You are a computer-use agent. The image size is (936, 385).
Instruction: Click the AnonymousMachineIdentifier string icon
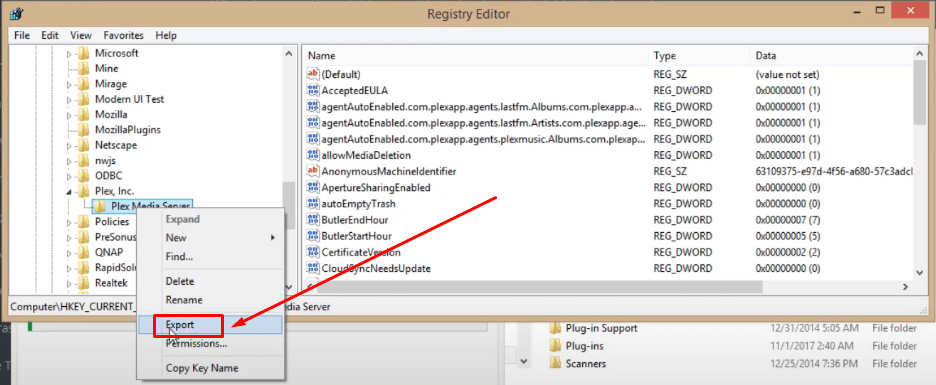pyautogui.click(x=313, y=171)
